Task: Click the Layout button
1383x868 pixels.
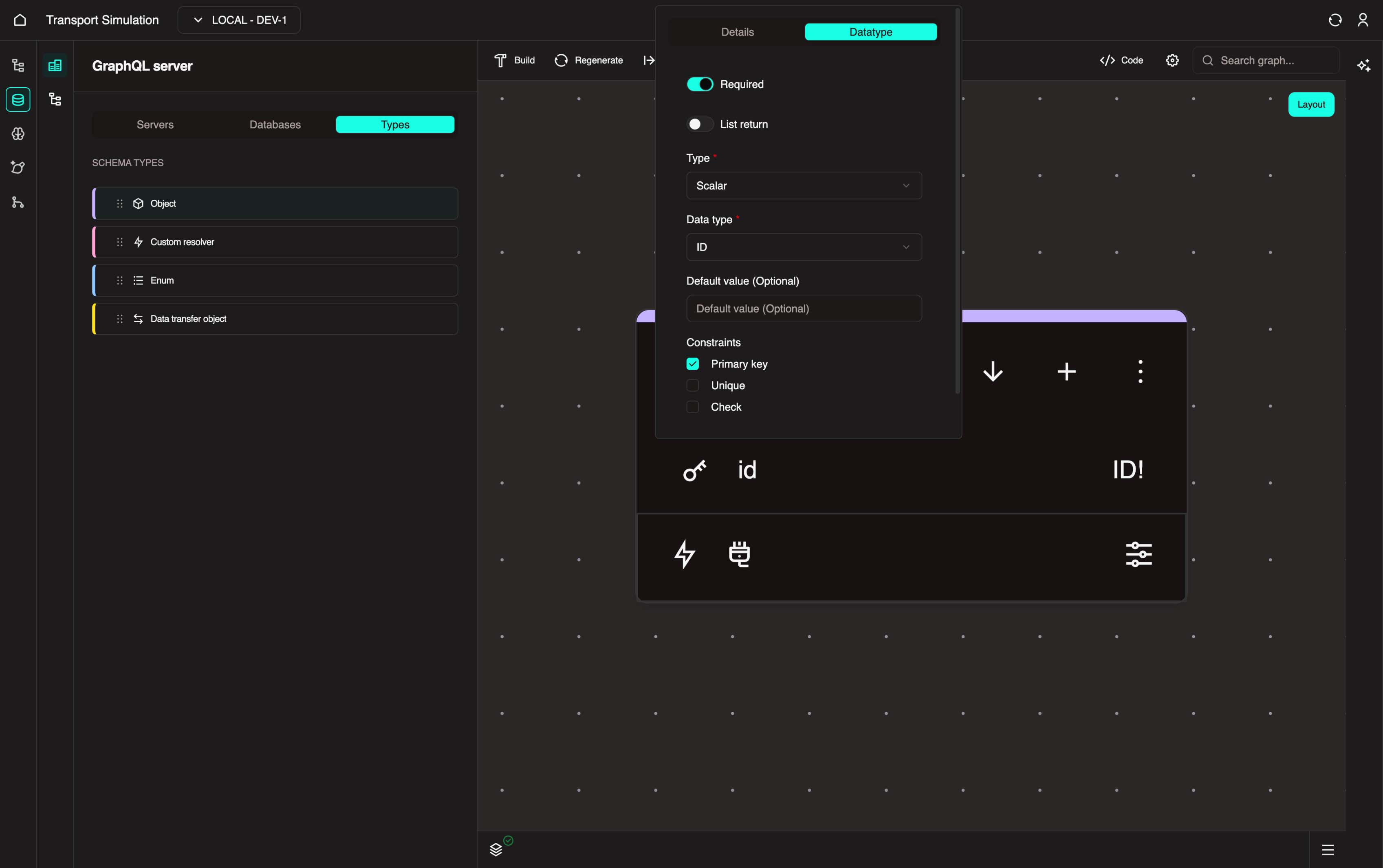Action: [x=1311, y=104]
